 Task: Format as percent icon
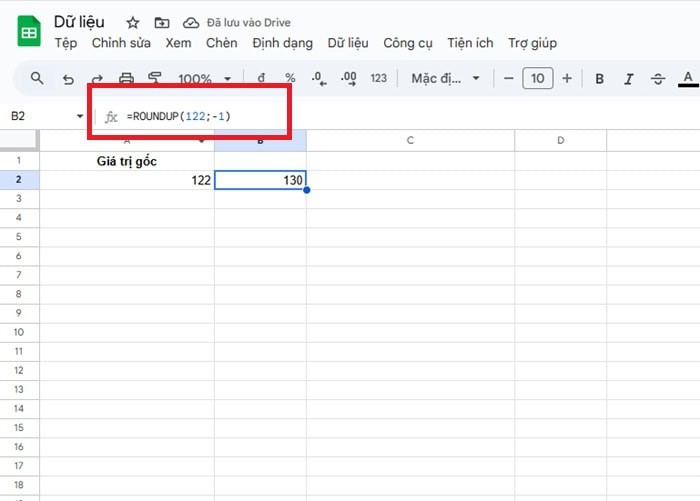pyautogui.click(x=290, y=78)
